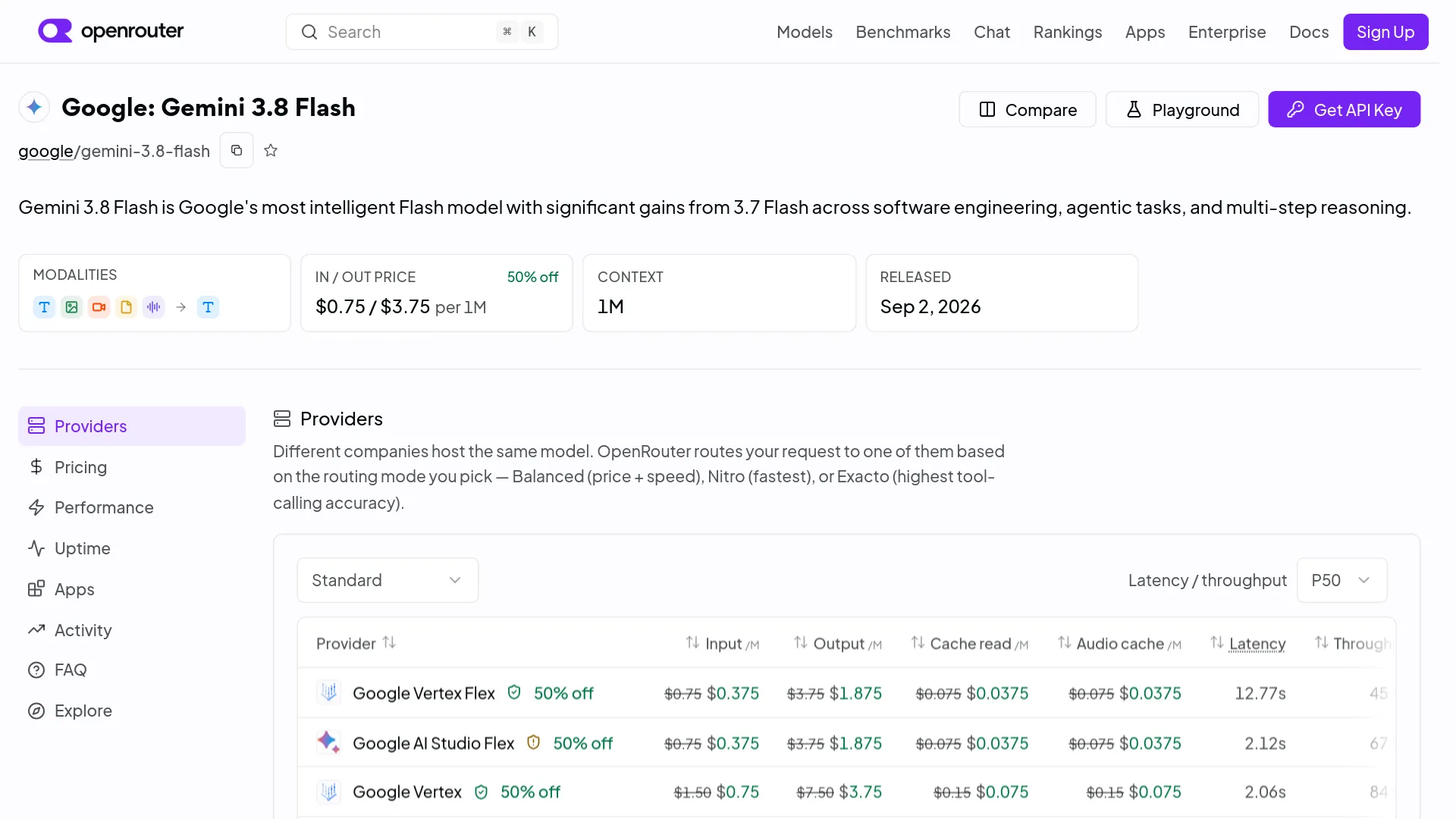Open Docs from top navigation
Viewport: 1456px width, 819px height.
[1309, 32]
